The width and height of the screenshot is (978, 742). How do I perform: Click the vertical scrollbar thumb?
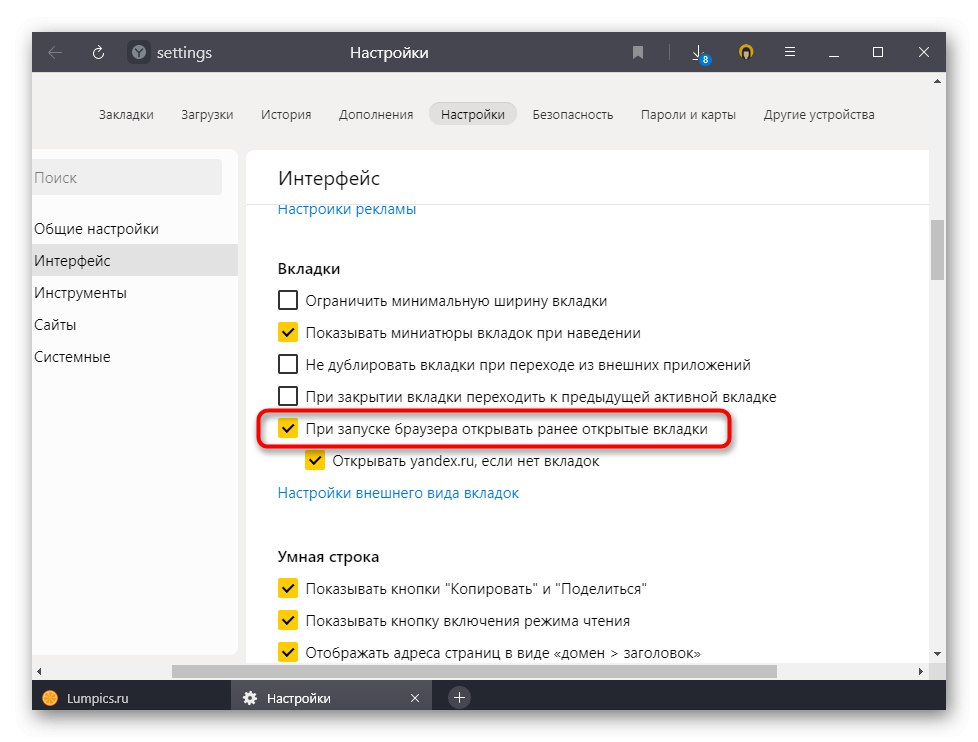click(x=937, y=250)
